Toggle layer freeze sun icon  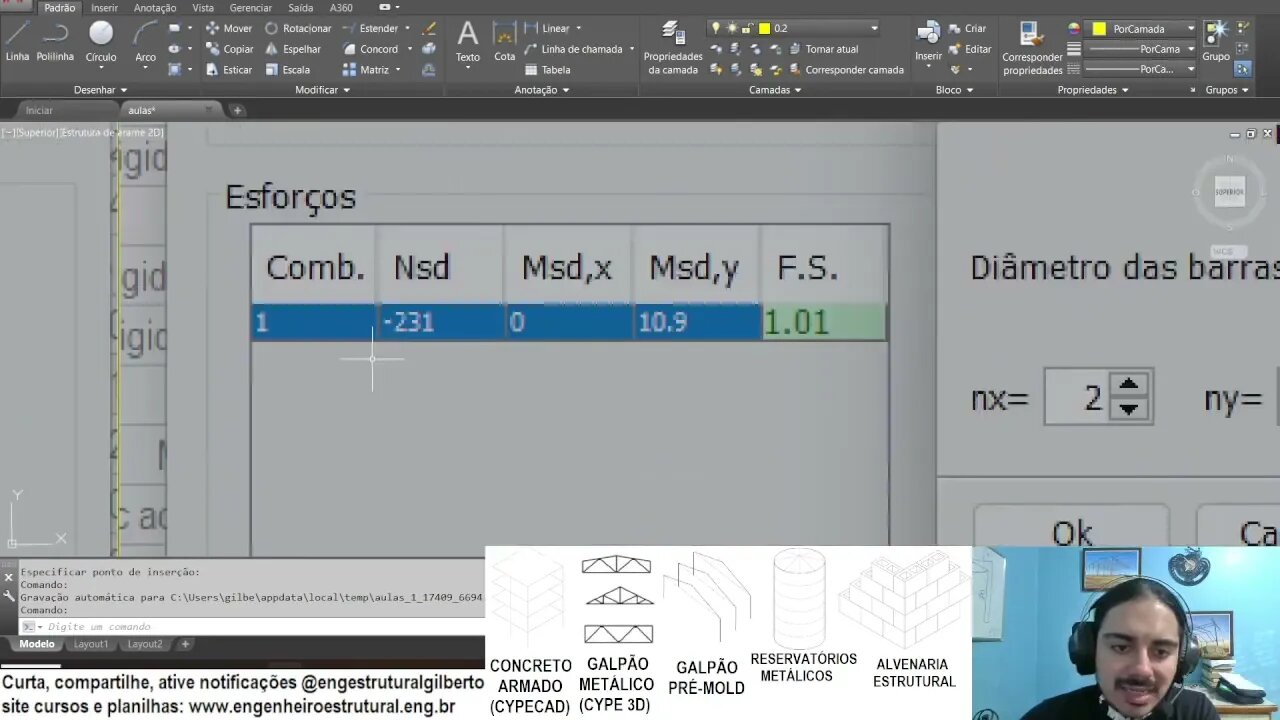click(x=731, y=28)
